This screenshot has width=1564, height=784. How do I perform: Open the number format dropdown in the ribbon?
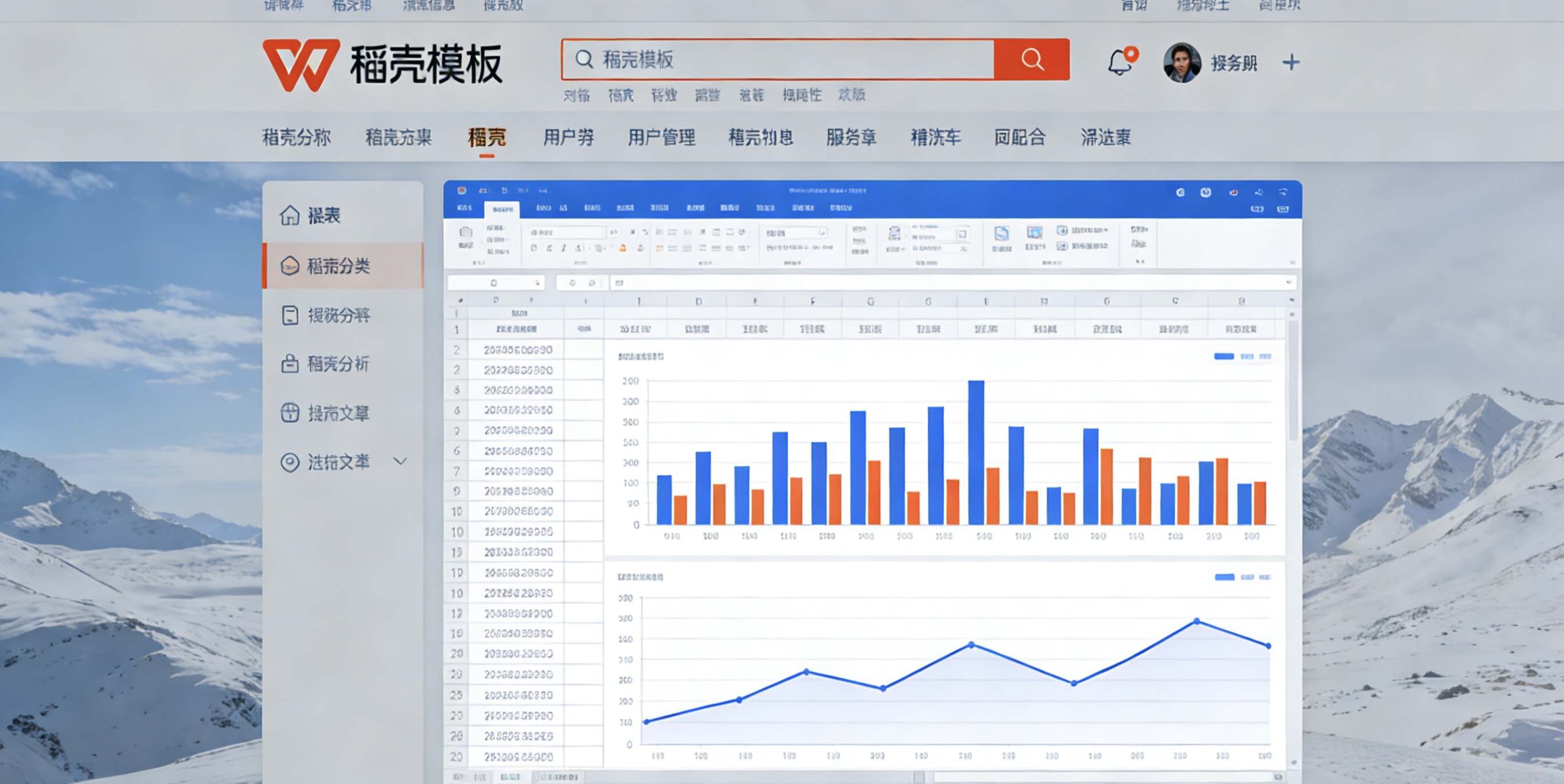pos(796,233)
